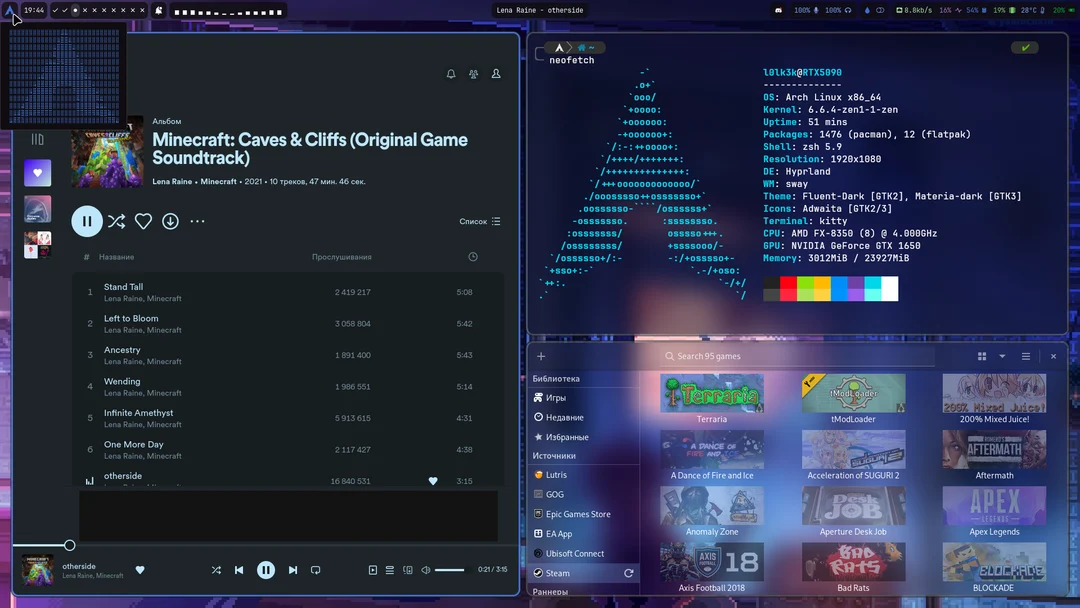Image resolution: width=1080 pixels, height=608 pixels.
Task: Switch to the first checkmark workspace
Action: [x=55, y=10]
